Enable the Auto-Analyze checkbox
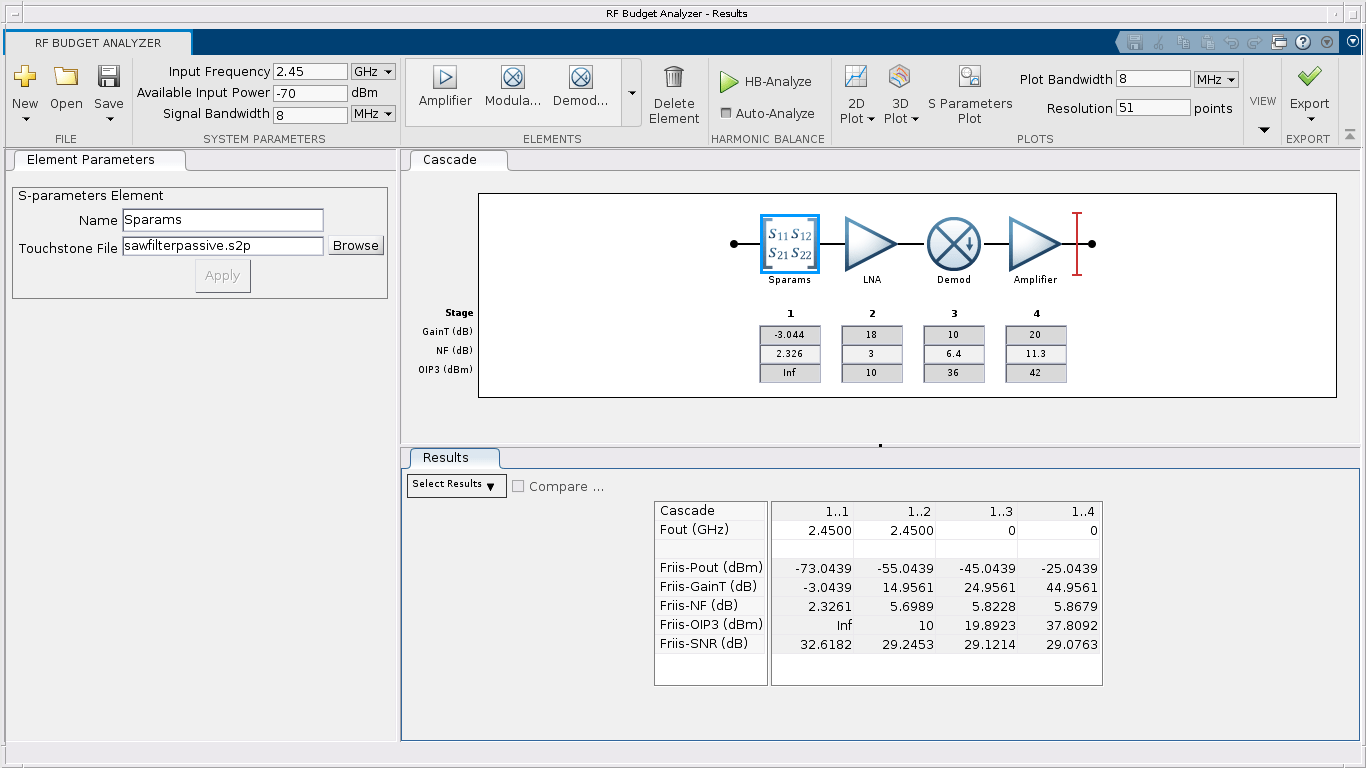Viewport: 1366px width, 768px height. click(x=727, y=114)
